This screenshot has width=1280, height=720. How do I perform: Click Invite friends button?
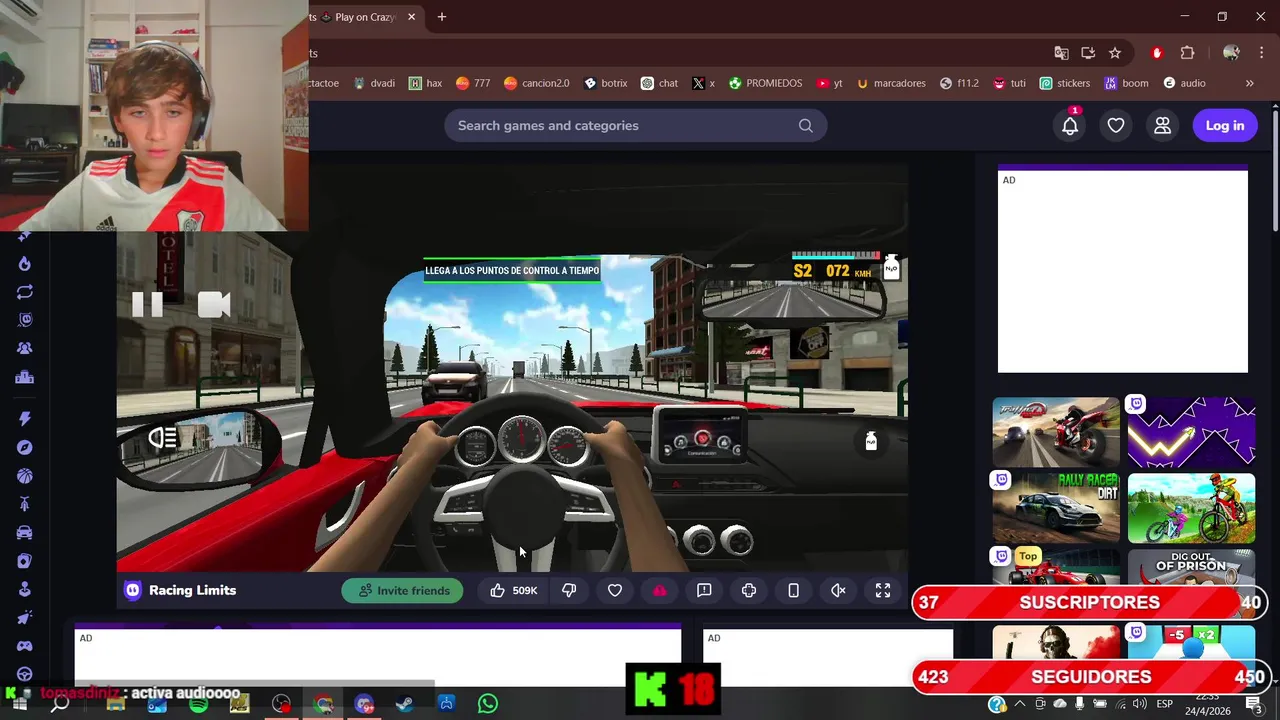click(402, 590)
